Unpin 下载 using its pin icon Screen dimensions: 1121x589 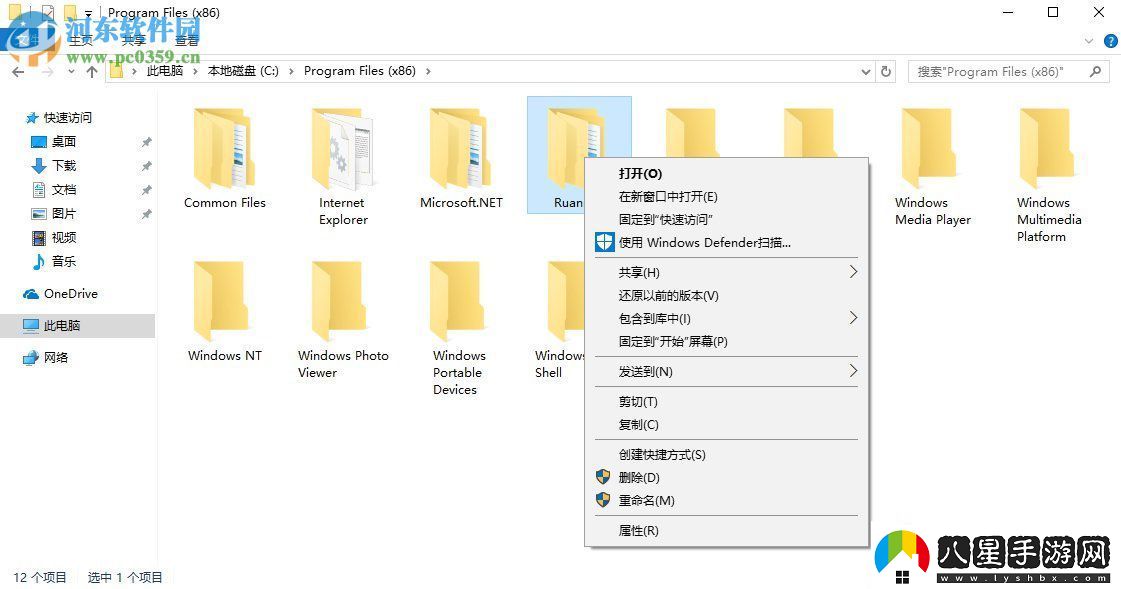click(146, 166)
